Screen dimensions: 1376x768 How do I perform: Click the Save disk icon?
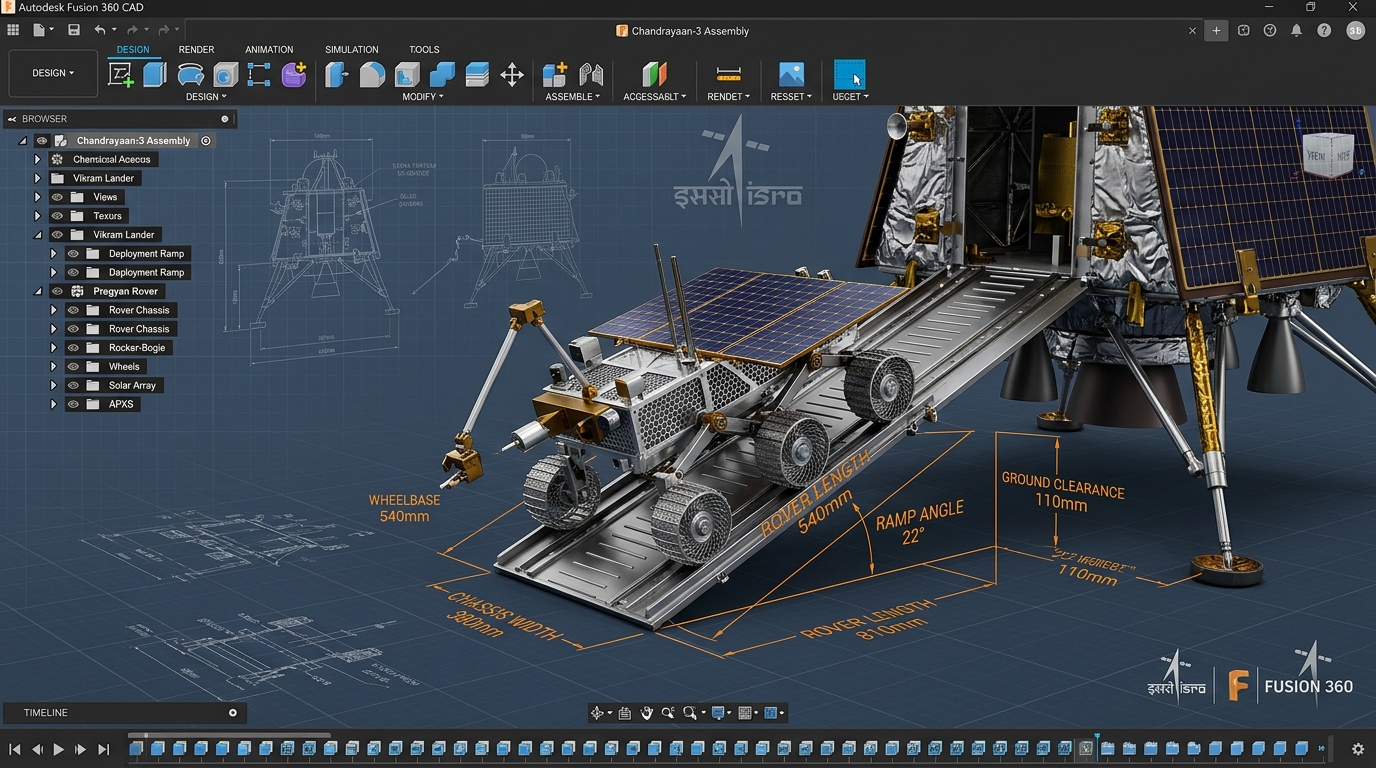click(x=74, y=30)
